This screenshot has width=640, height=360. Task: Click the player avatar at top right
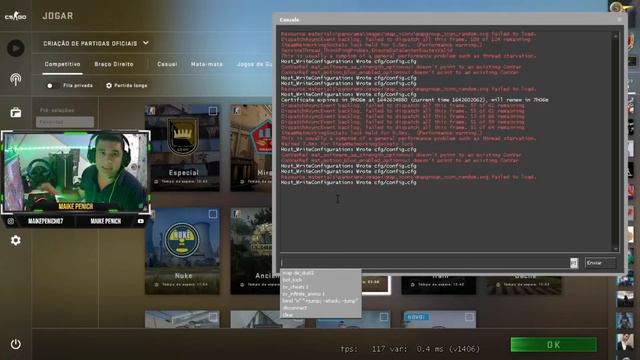(x=618, y=7)
